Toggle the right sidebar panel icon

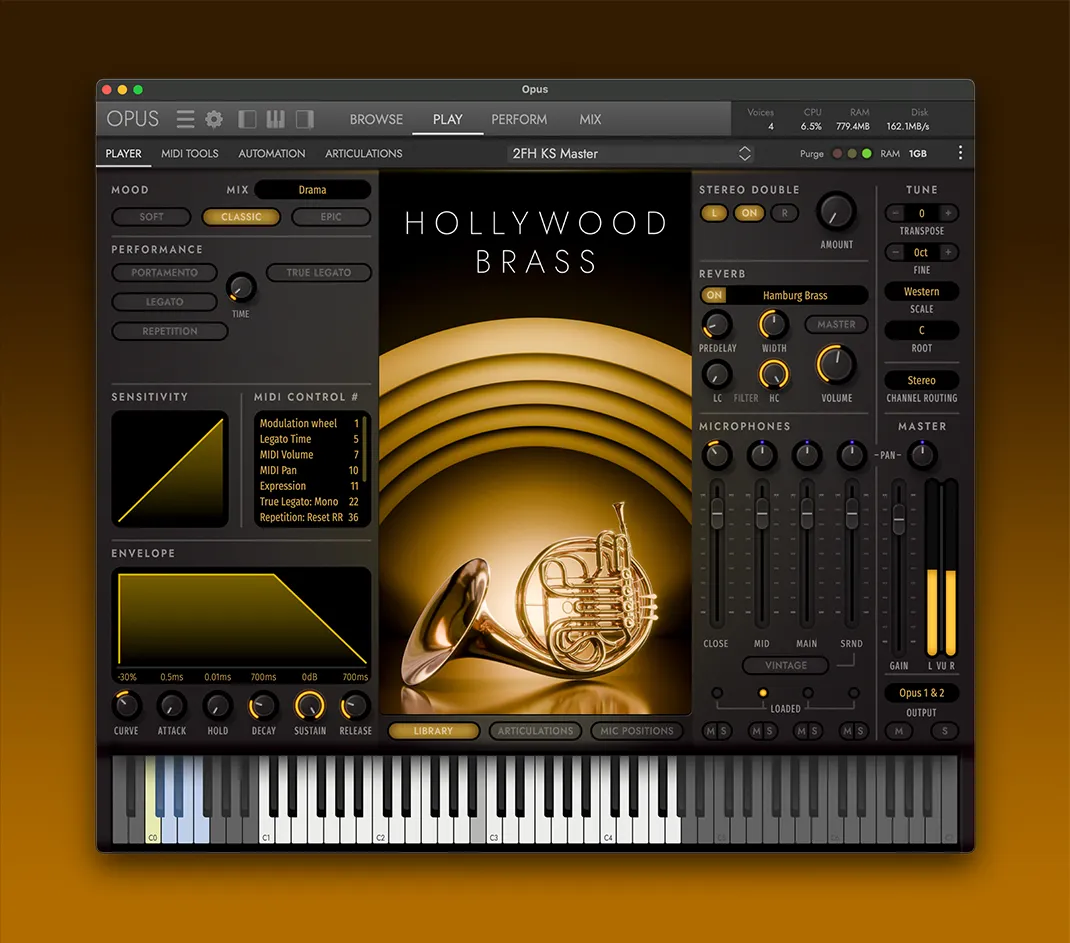coord(304,119)
